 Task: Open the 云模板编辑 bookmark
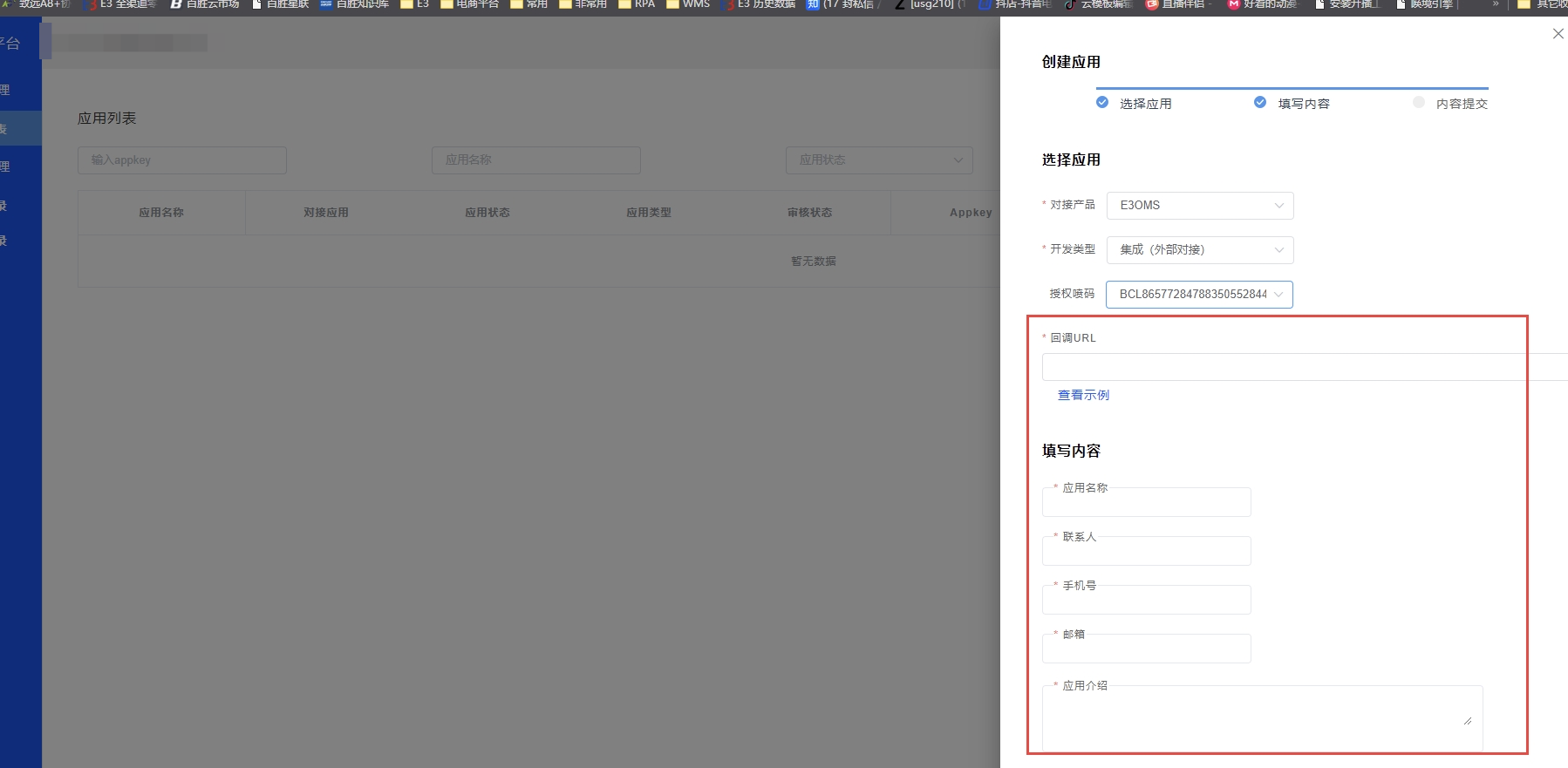(1100, 4)
